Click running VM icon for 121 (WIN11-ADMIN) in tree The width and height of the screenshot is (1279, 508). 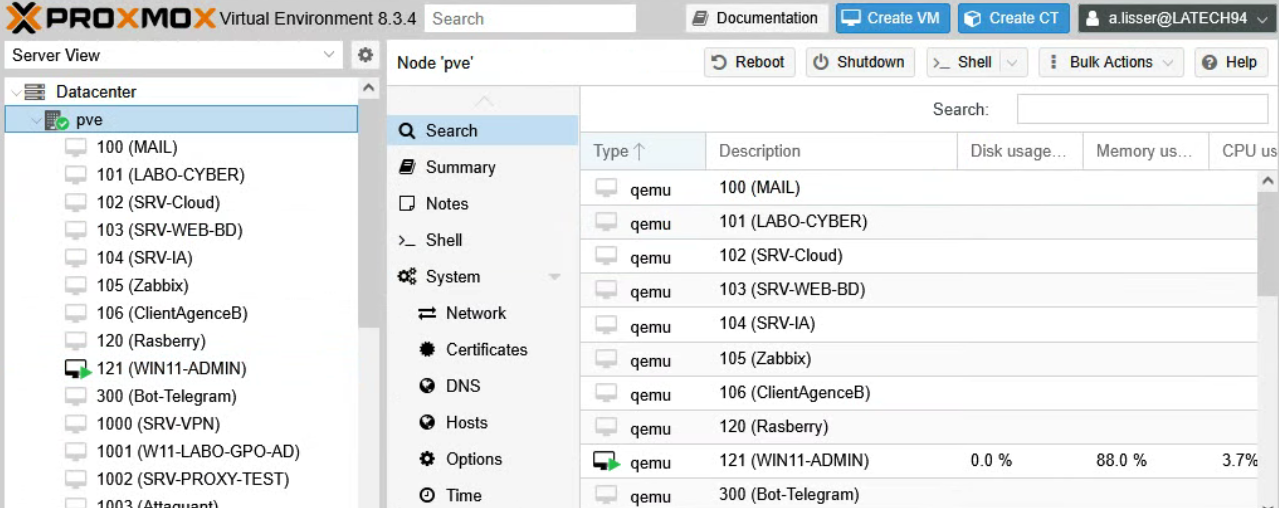pos(78,369)
